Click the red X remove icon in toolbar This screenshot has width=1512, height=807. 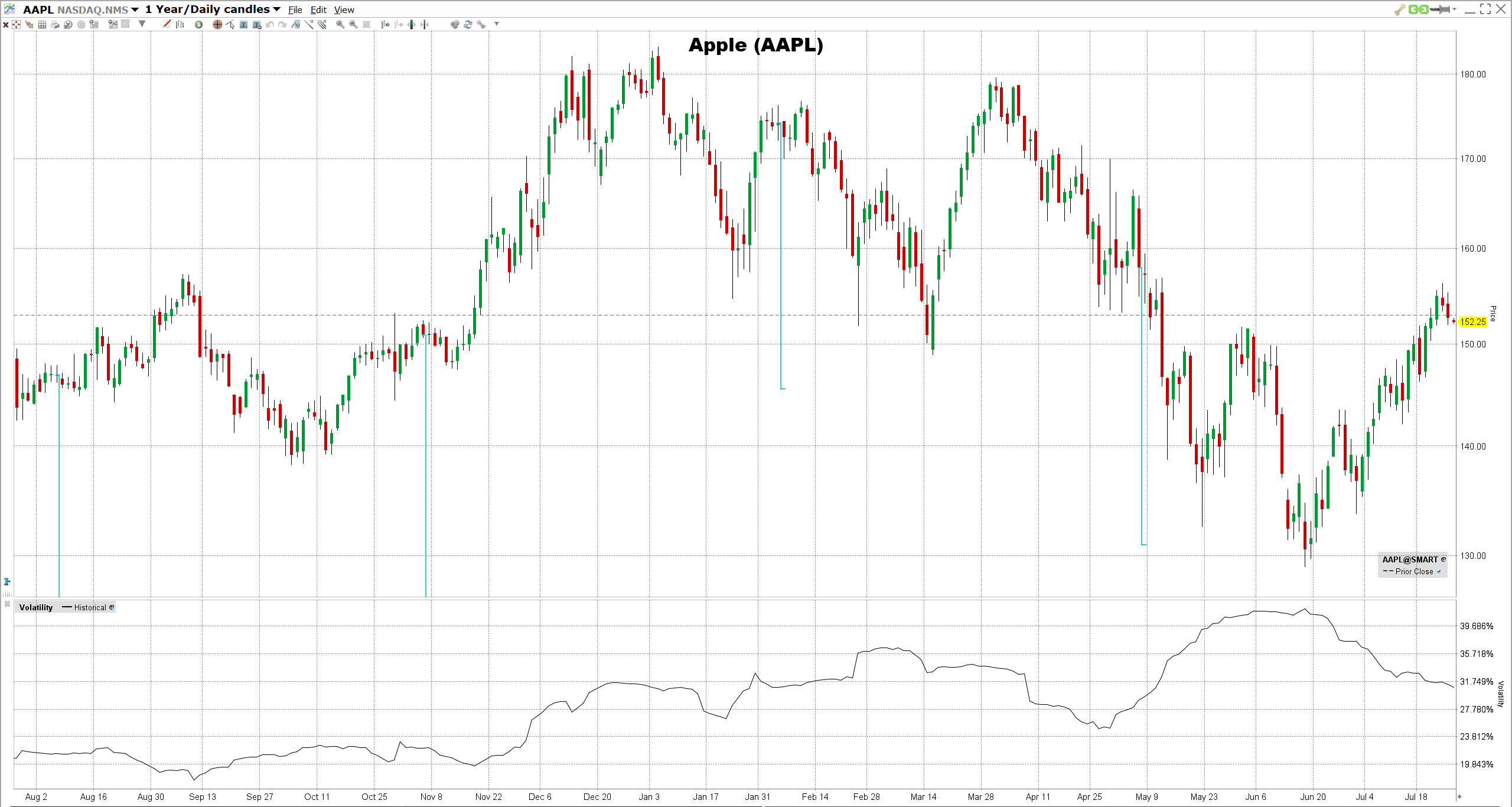pyautogui.click(x=6, y=24)
